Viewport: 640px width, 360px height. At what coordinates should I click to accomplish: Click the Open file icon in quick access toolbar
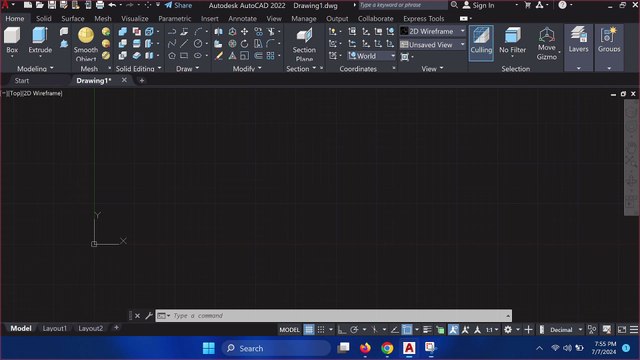point(40,5)
